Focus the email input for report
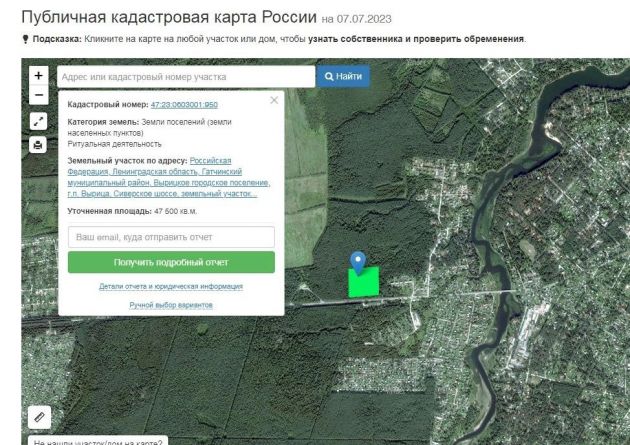This screenshot has height=445, width=630. click(171, 237)
